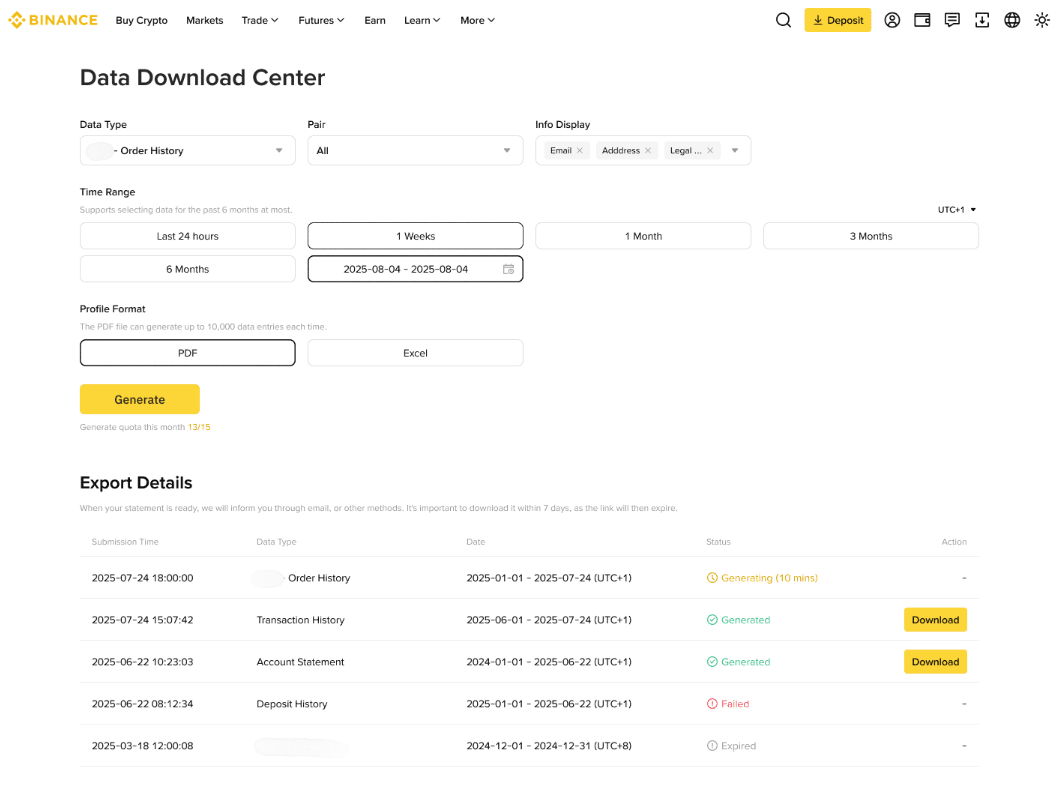Image resolution: width=1061 pixels, height=799 pixels.
Task: Expand the Info Display dropdown arrow
Action: [x=735, y=151]
